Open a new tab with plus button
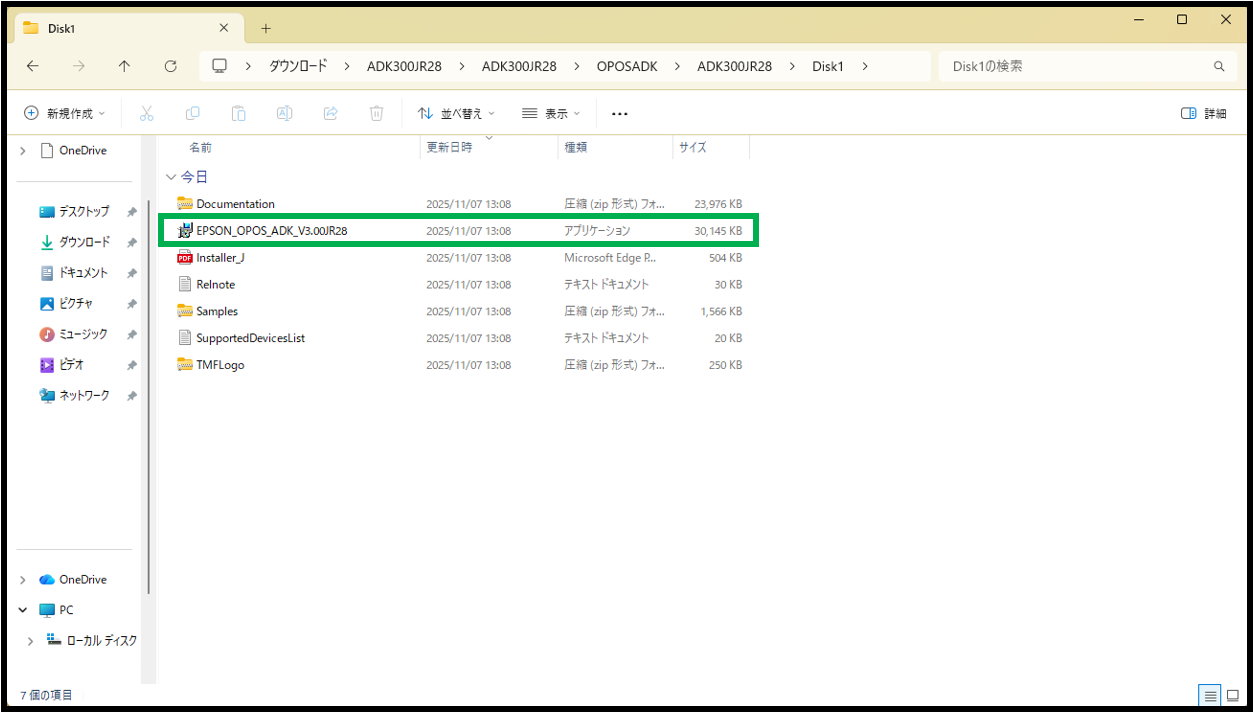This screenshot has width=1253, height=712. 266,28
